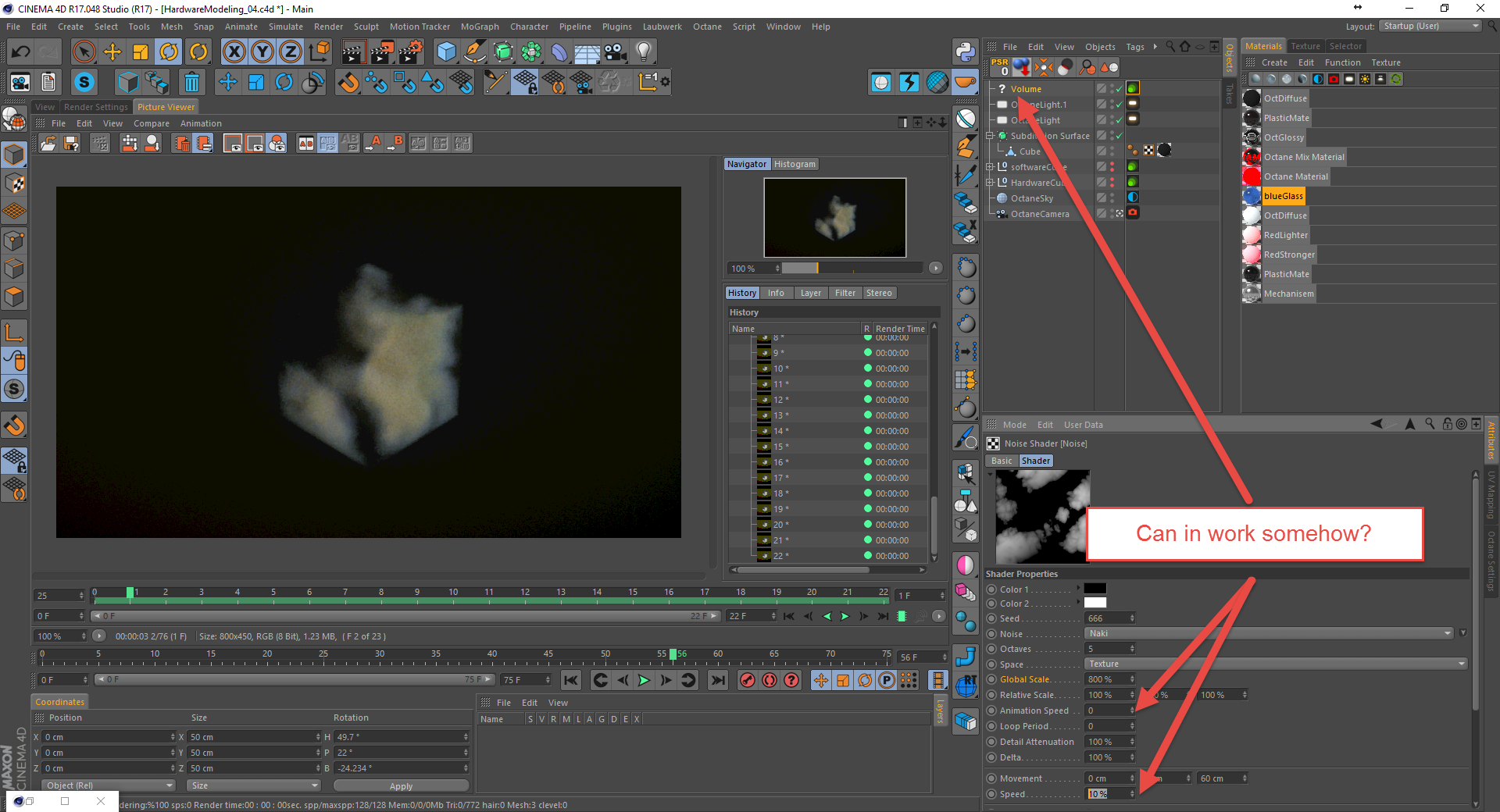Open Compare menu in Picture Viewer
The height and width of the screenshot is (812, 1500).
click(152, 123)
